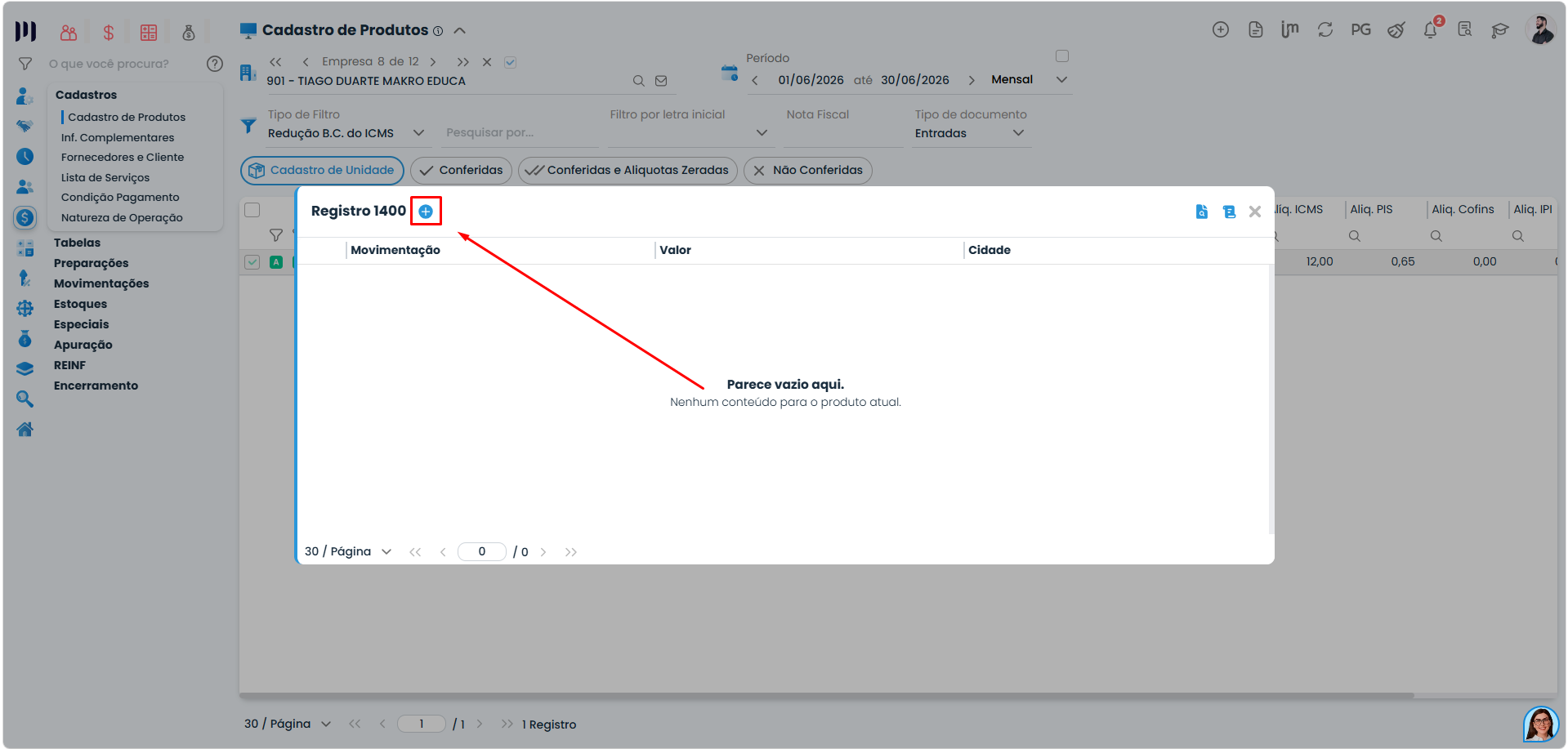Click the Nota Fiscal input field
This screenshot has height=749, width=1568.
click(843, 134)
